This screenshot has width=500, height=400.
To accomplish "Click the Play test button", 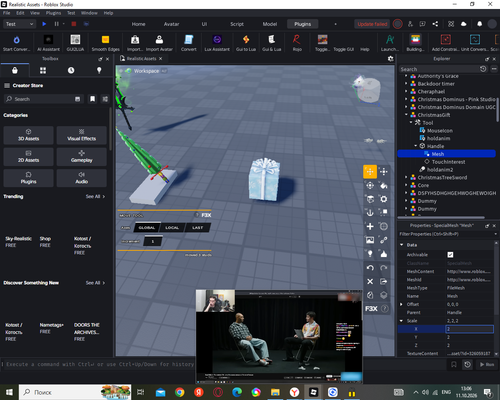I will [44, 24].
